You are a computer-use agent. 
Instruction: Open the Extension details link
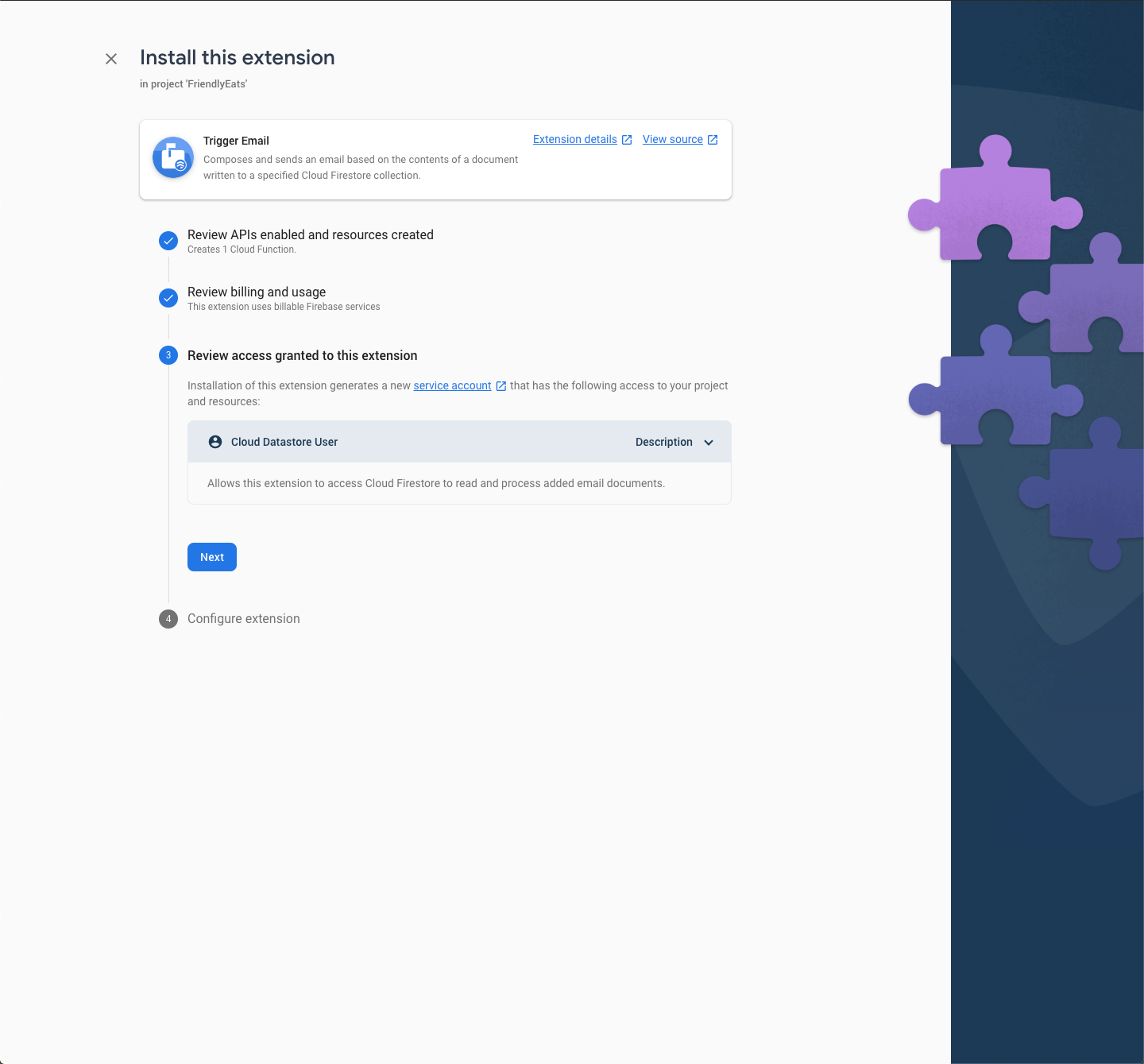coord(574,140)
